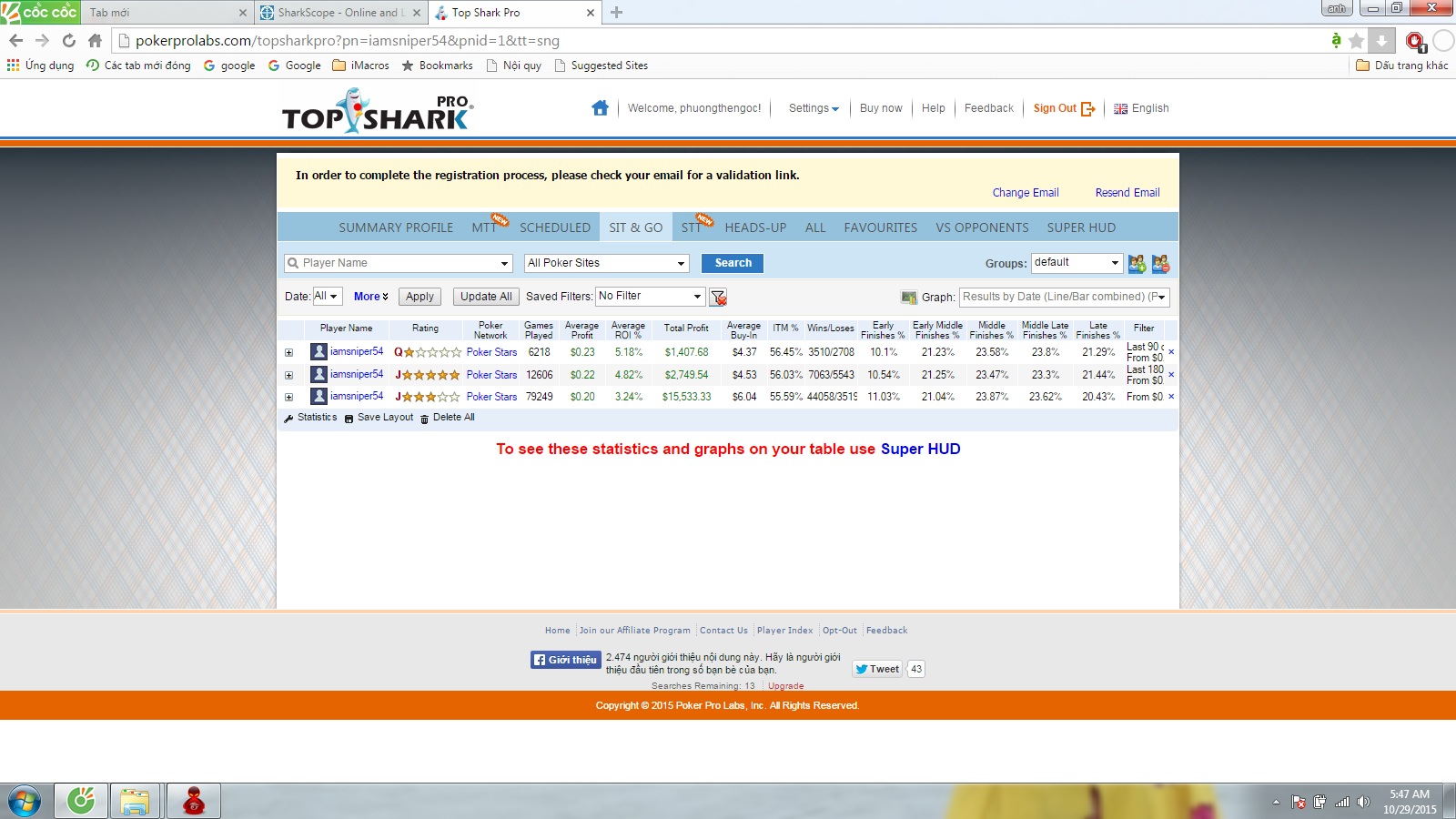Viewport: 1456px width, 819px height.
Task: Click the Upgrade link
Action: click(x=785, y=686)
